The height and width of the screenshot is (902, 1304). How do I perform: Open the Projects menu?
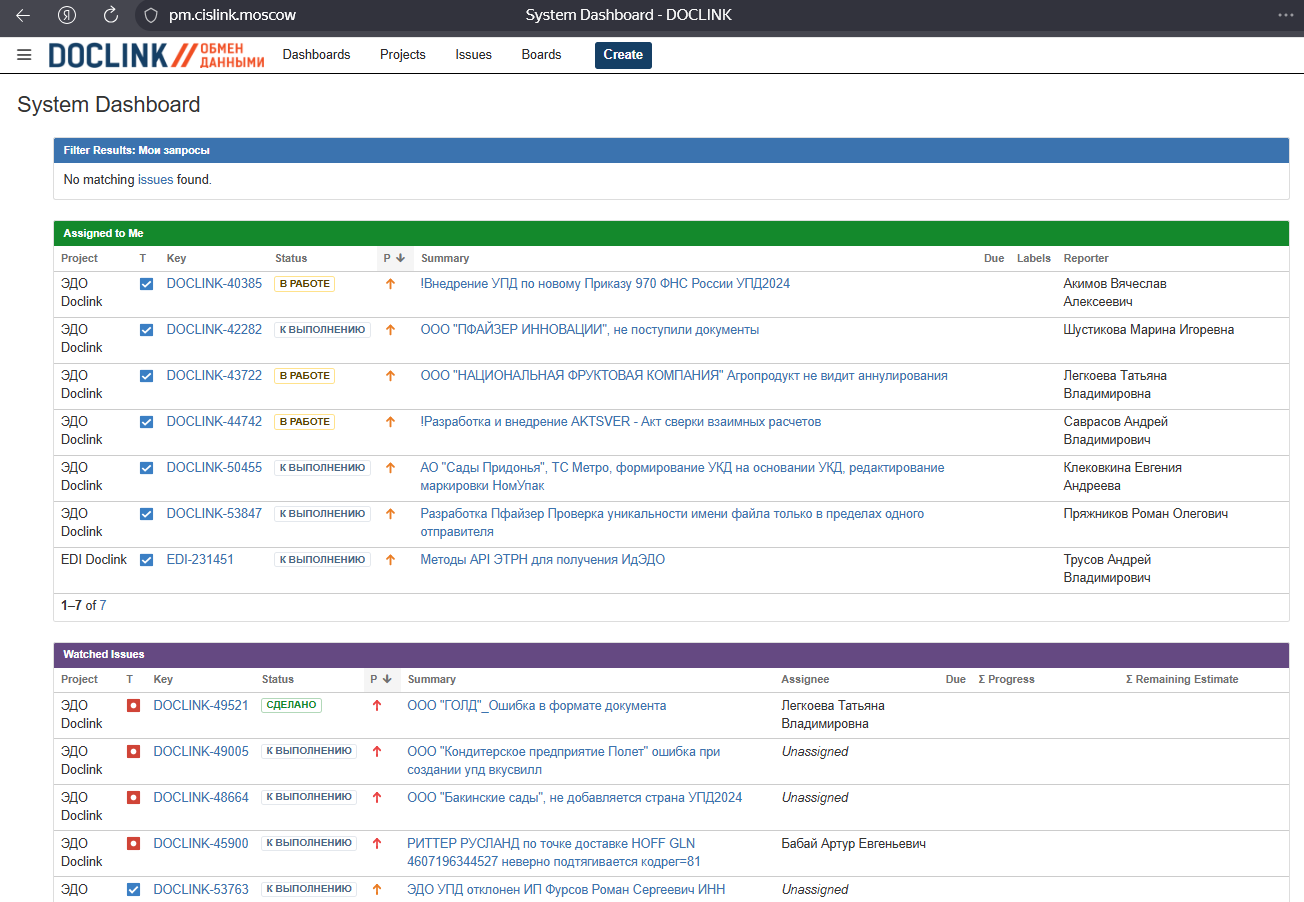(403, 55)
